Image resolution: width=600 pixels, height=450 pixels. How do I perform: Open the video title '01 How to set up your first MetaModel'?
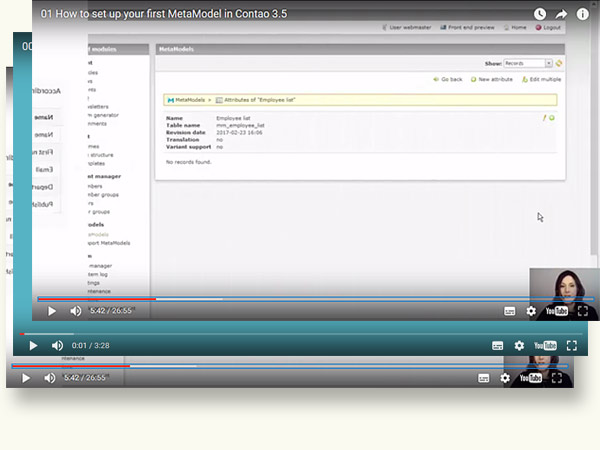[x=163, y=14]
